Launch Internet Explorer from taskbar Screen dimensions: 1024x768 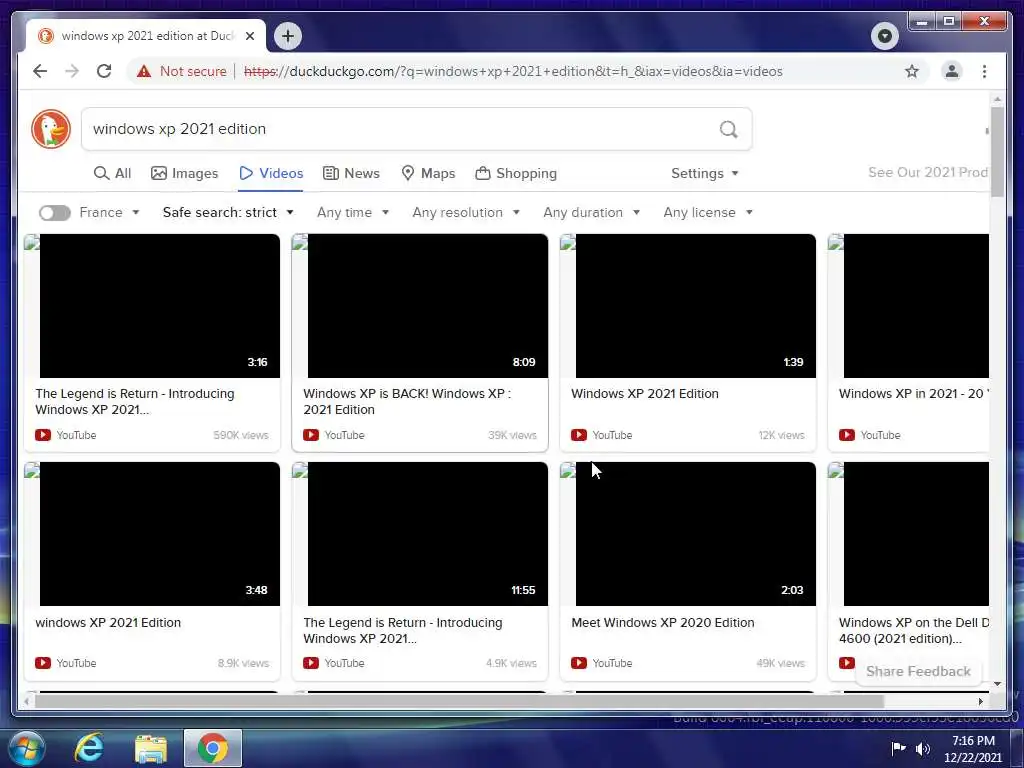click(89, 748)
